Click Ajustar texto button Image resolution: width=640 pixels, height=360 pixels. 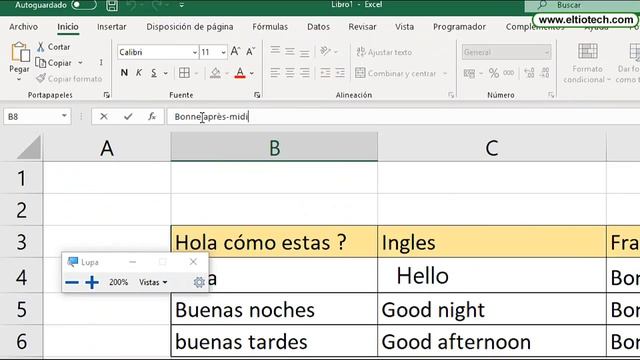pos(384,52)
